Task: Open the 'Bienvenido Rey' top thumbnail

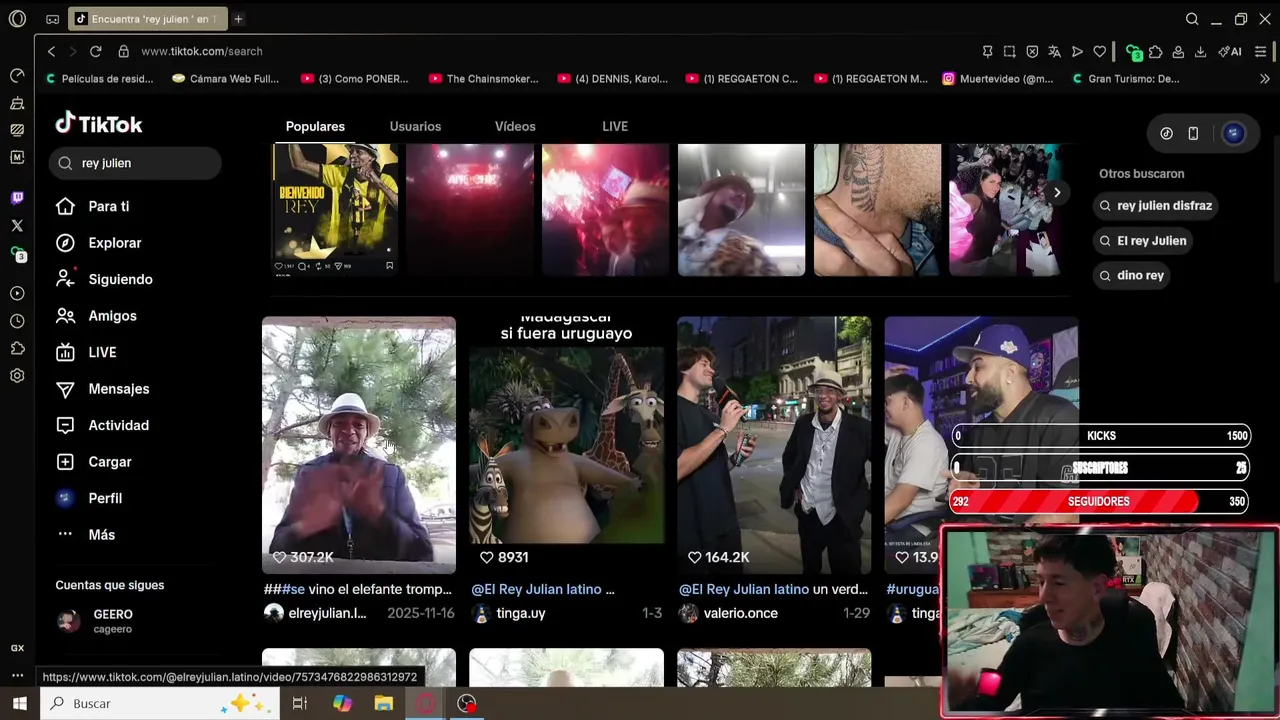Action: tap(336, 209)
